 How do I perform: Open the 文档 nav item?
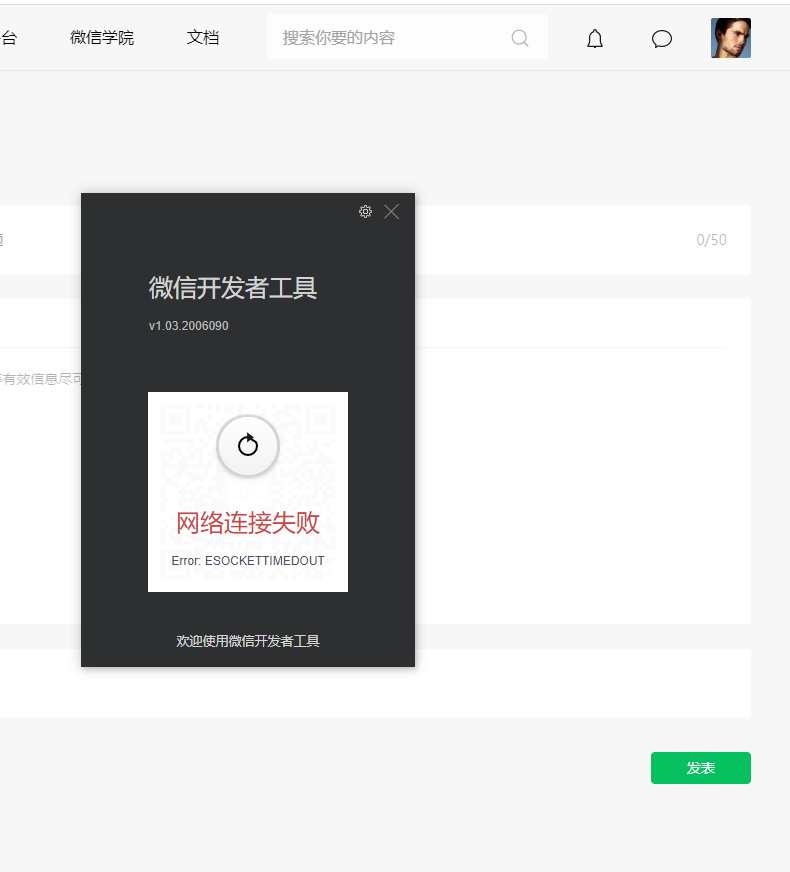[x=203, y=37]
